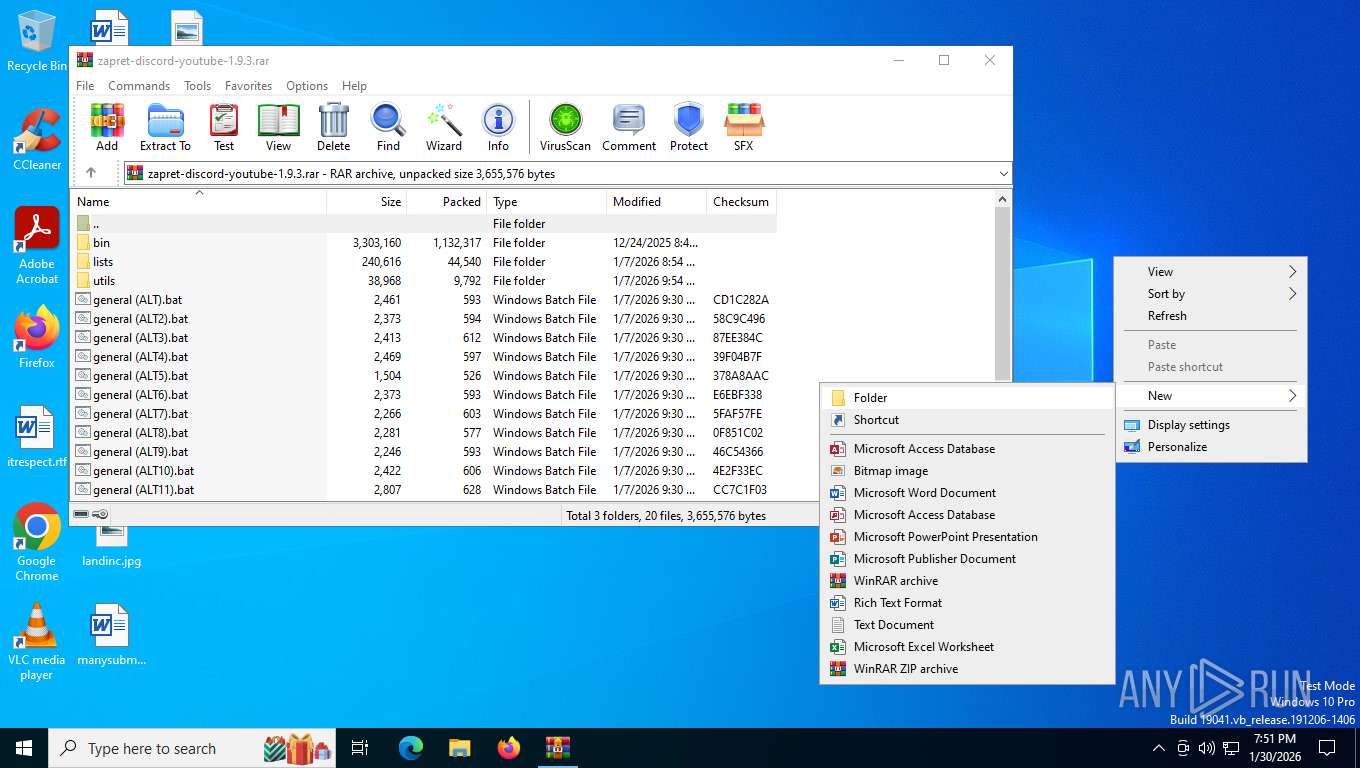This screenshot has width=1360, height=768.
Task: Create new Shortcut from submenu
Action: pyautogui.click(x=967, y=420)
